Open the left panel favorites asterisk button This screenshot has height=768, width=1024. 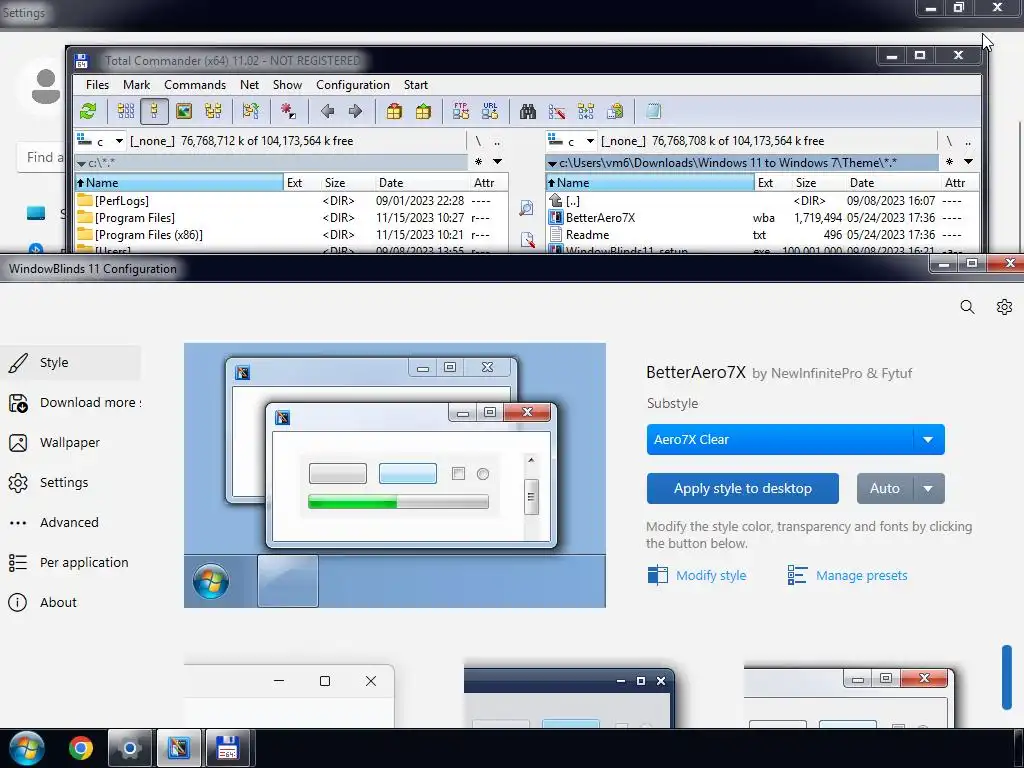[x=479, y=162]
